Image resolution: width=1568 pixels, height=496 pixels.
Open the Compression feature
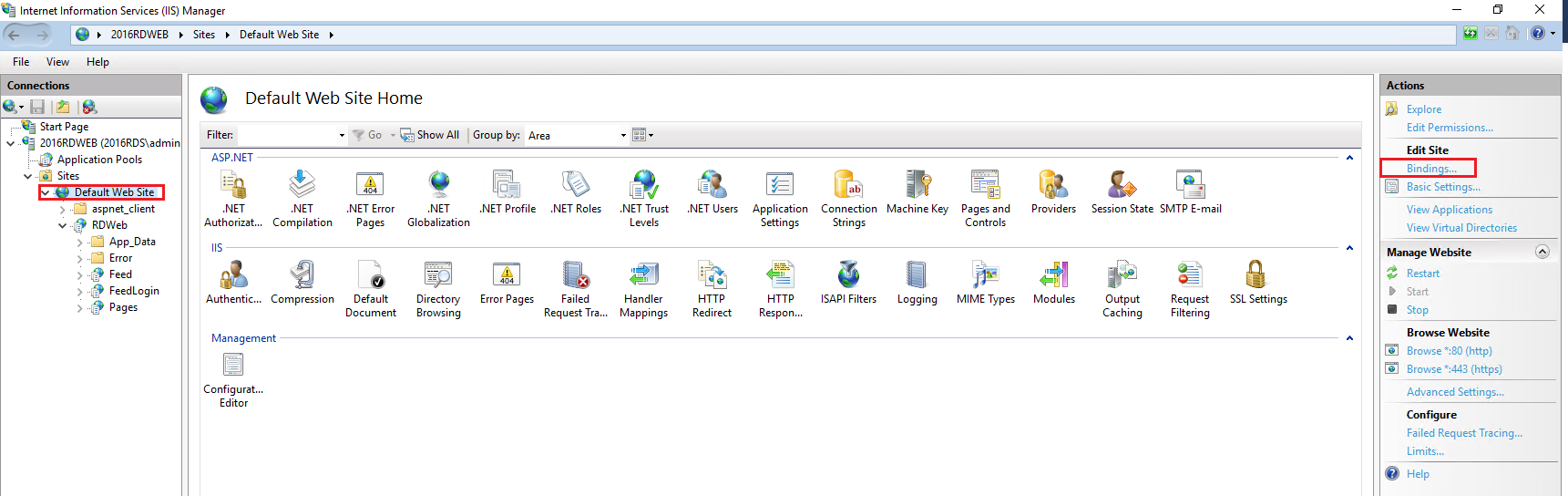pos(302,283)
